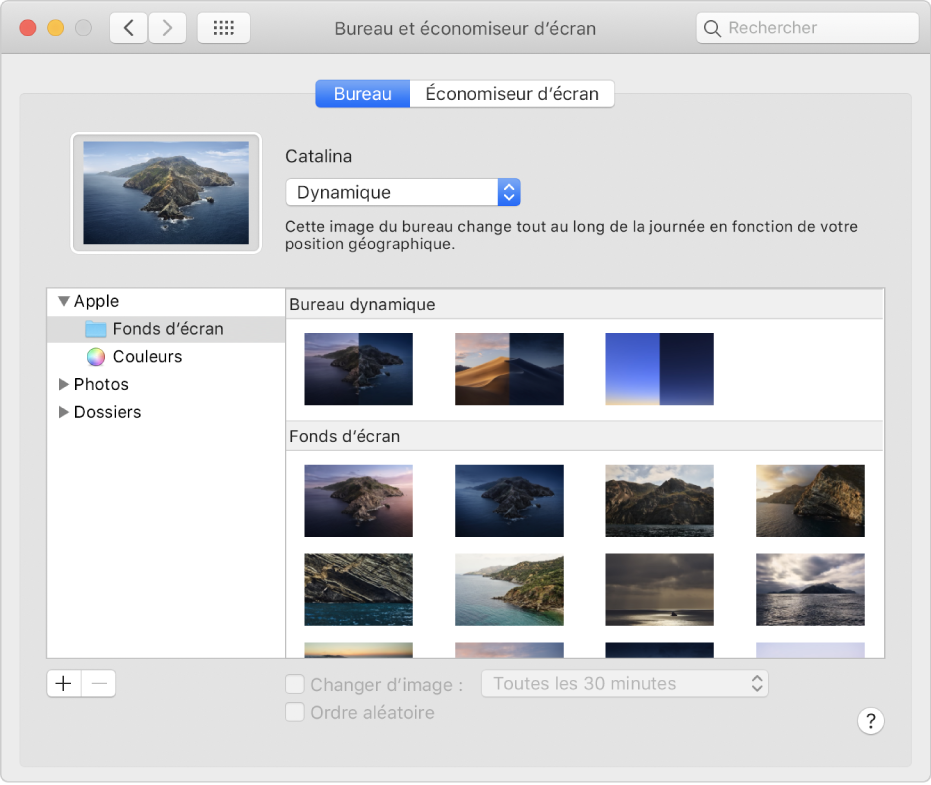Expand the Photos group triangle

64,384
